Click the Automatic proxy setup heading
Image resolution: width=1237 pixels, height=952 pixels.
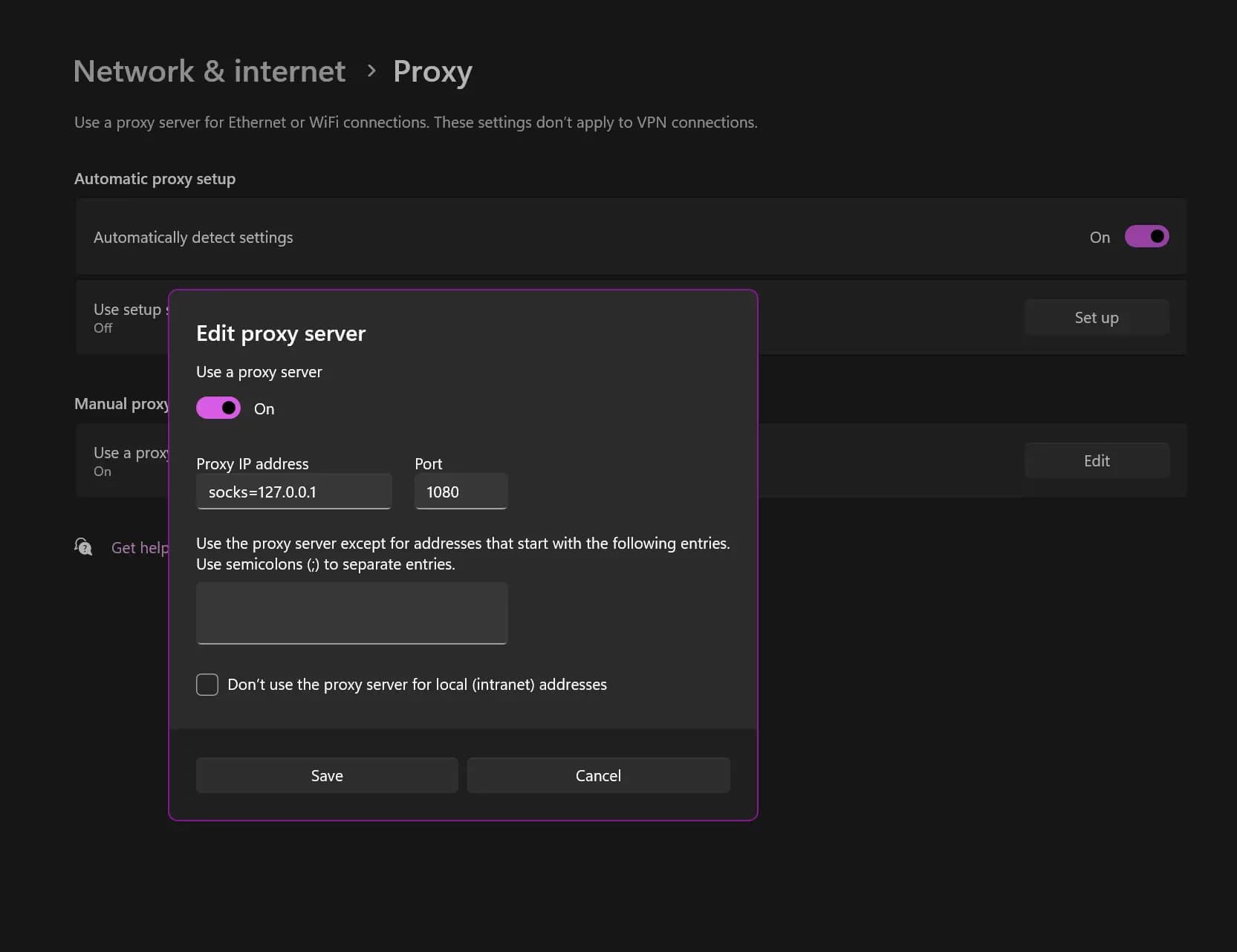coord(155,179)
